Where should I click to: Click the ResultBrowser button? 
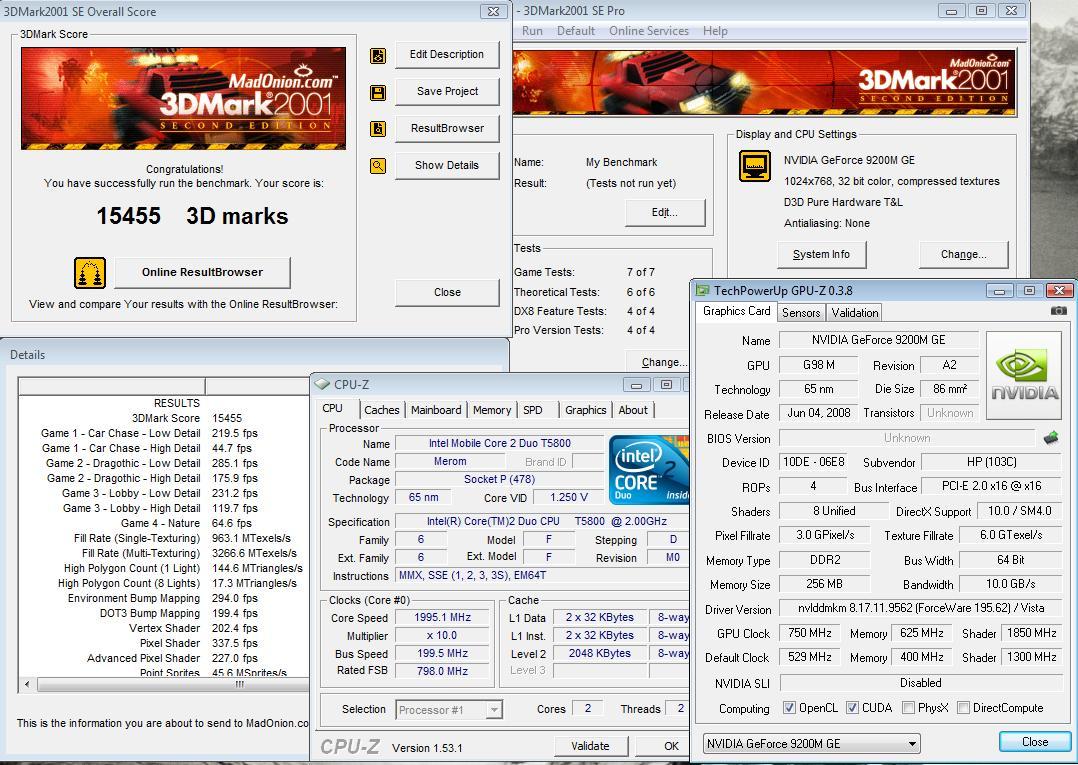pos(447,129)
